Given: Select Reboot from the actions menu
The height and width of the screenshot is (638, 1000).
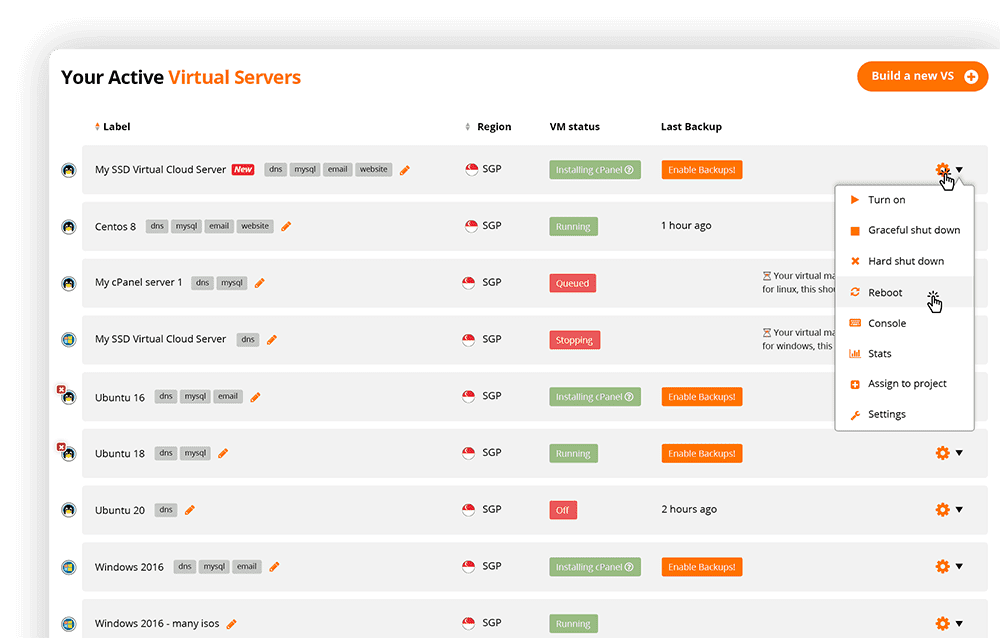Looking at the screenshot, I should [885, 293].
